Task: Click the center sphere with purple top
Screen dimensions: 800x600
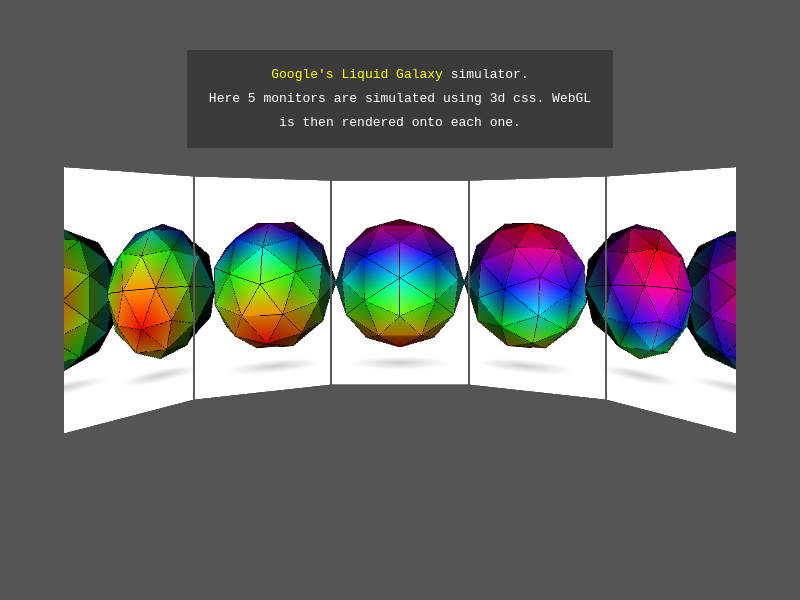Action: pyautogui.click(x=400, y=282)
